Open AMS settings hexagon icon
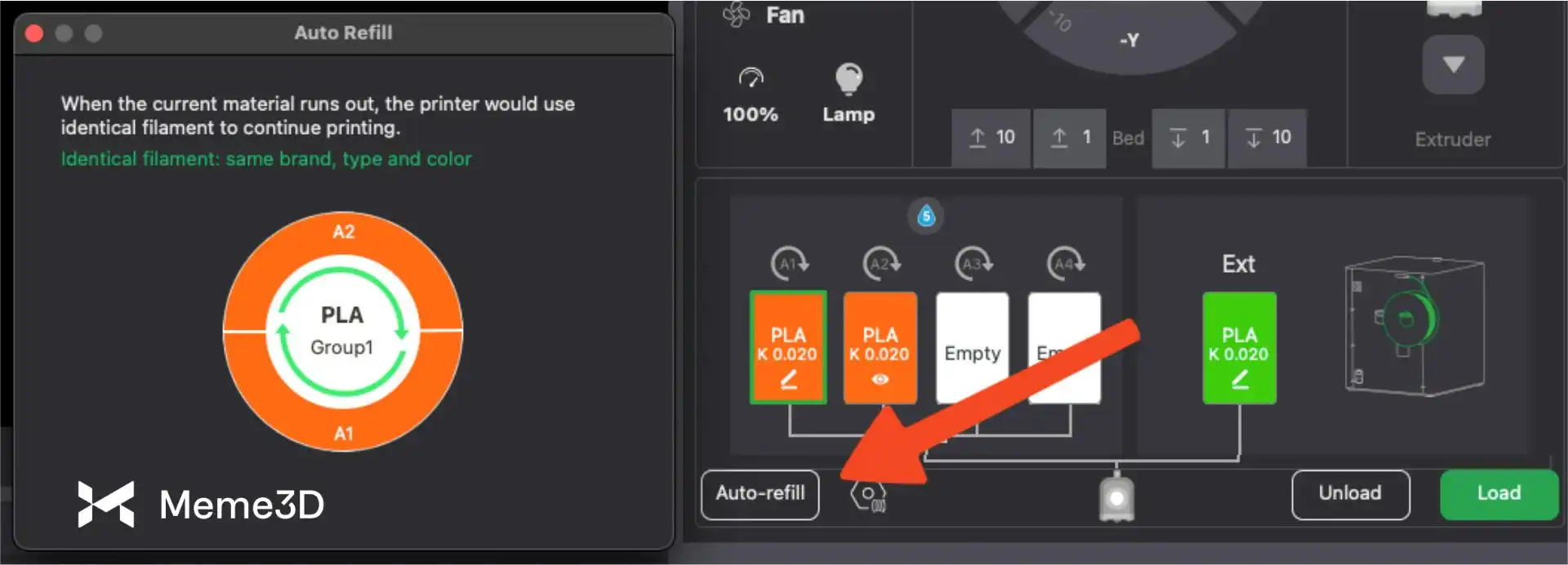 (x=868, y=495)
